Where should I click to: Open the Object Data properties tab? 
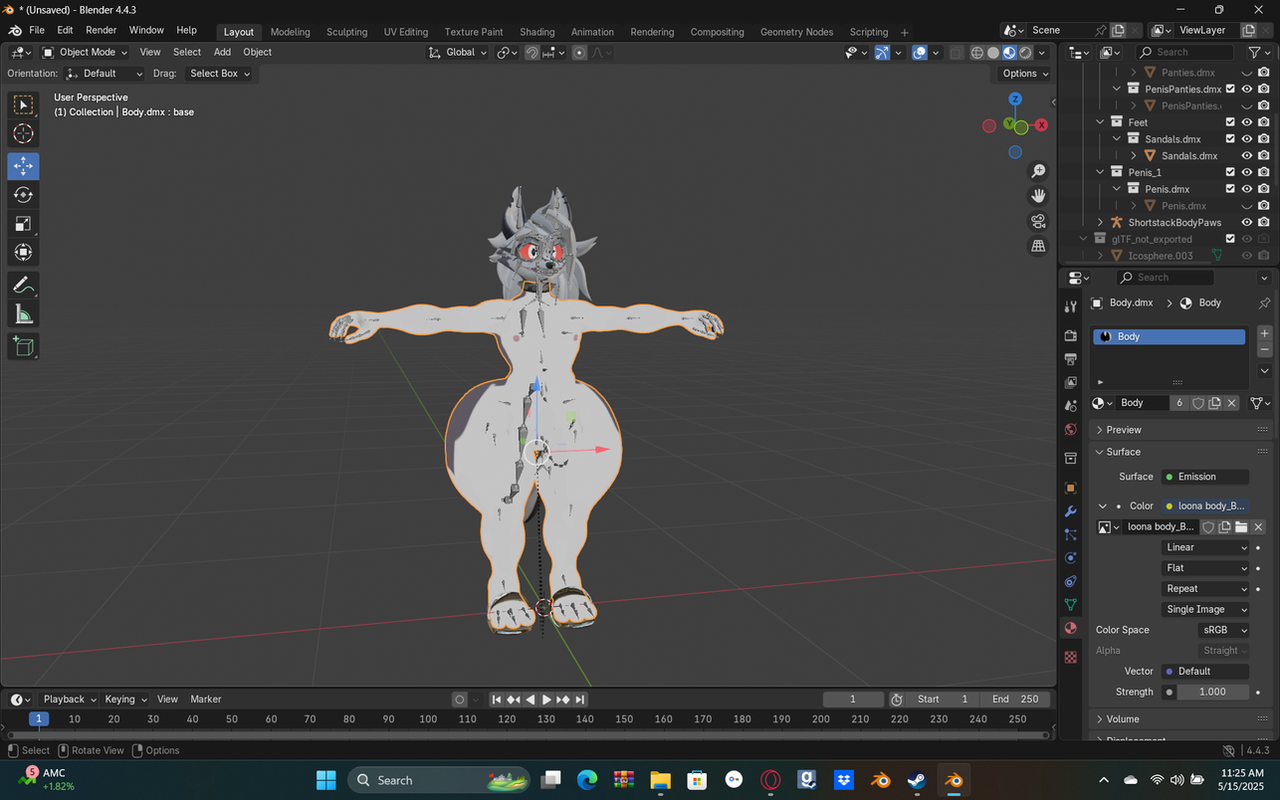(1071, 605)
